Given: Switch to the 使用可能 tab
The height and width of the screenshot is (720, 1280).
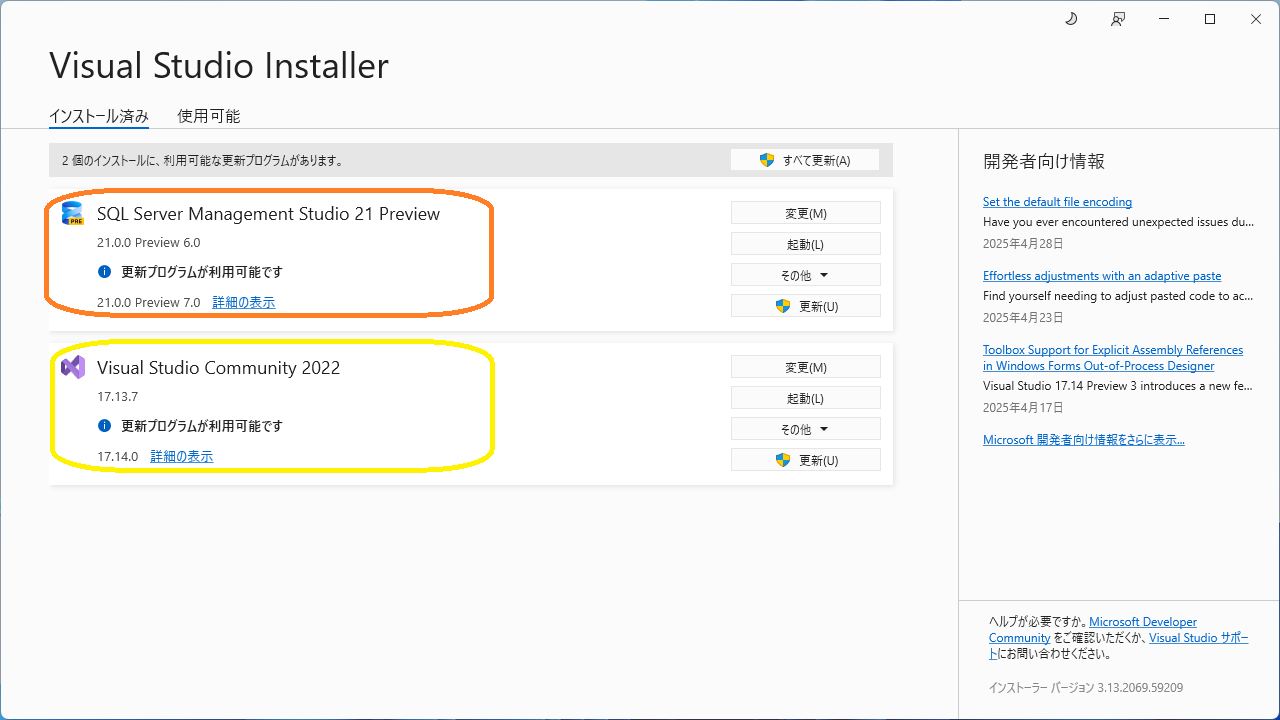Looking at the screenshot, I should click(209, 116).
